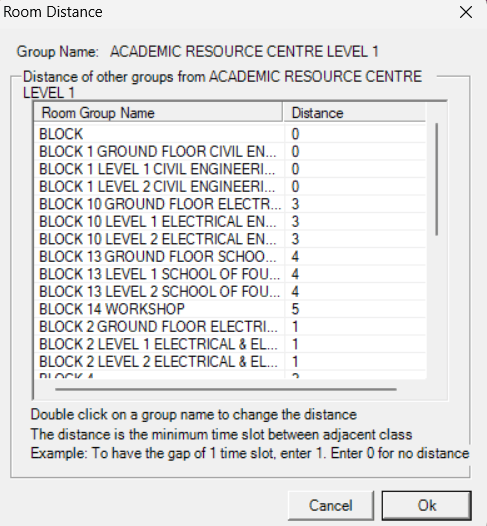Click distance 3 of BLOCK 10 LEVEL 2 row

[x=295, y=239]
